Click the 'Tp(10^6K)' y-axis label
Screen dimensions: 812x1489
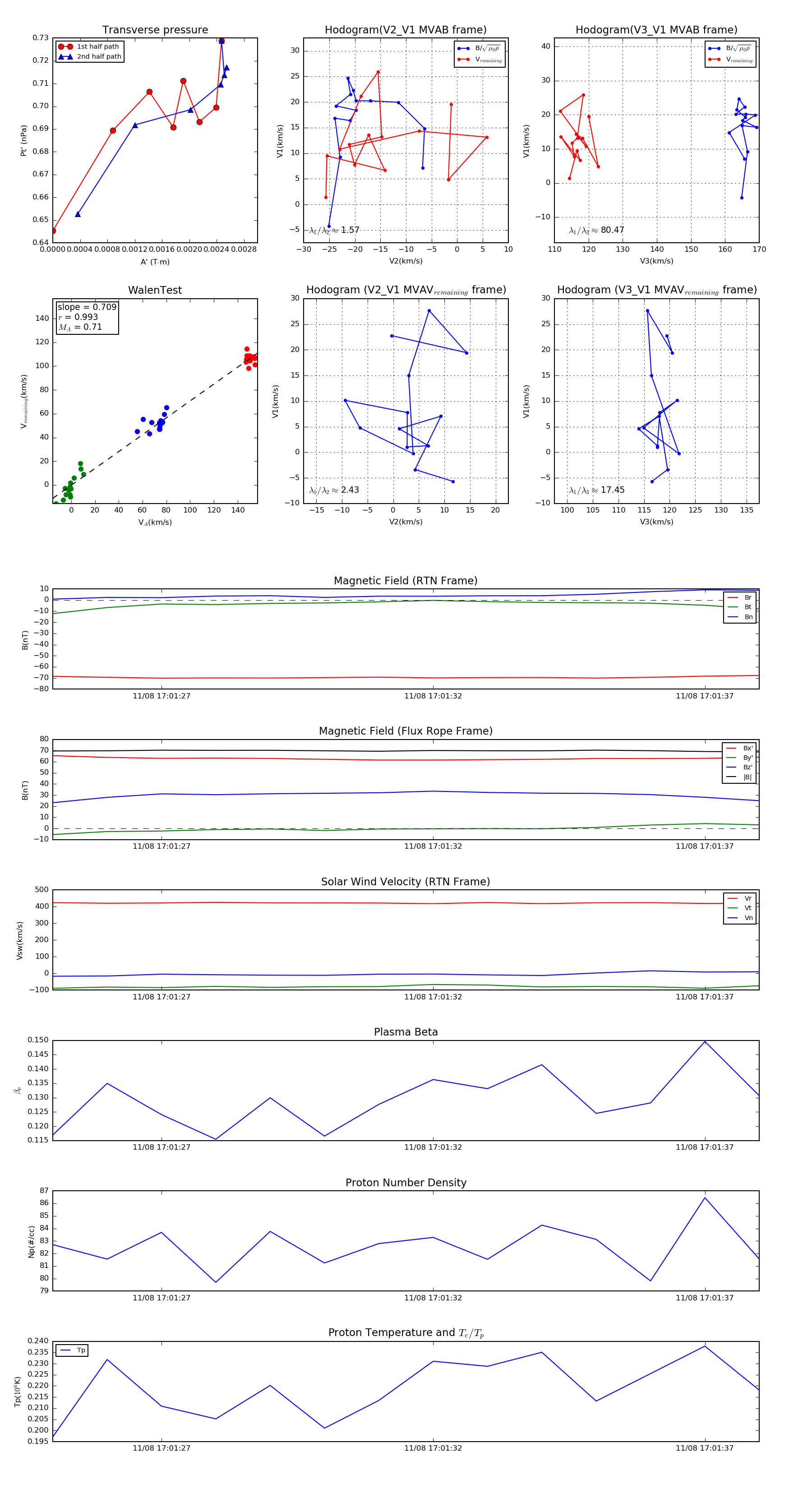click(17, 1392)
